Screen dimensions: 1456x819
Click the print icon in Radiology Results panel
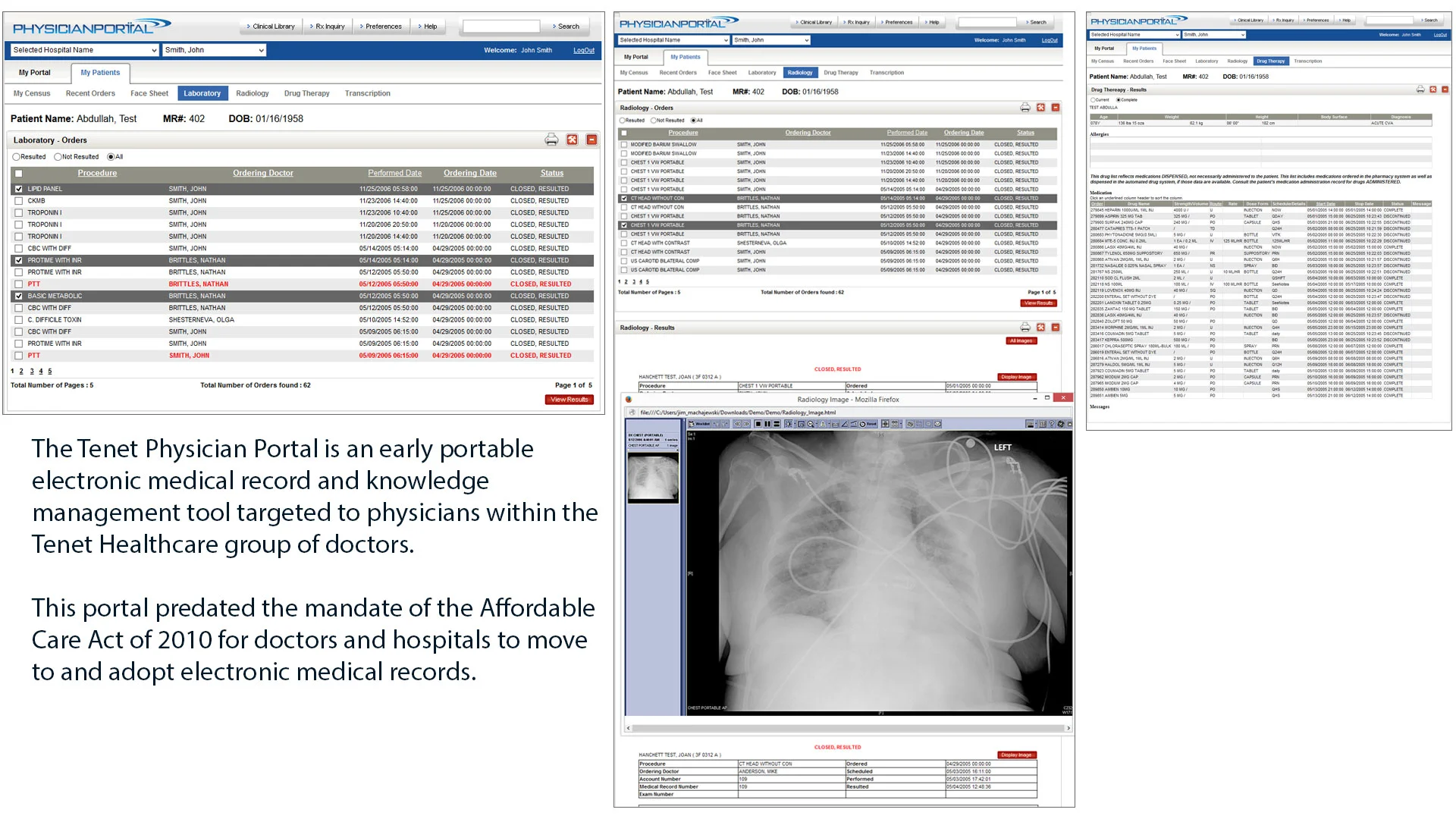pyautogui.click(x=1025, y=328)
